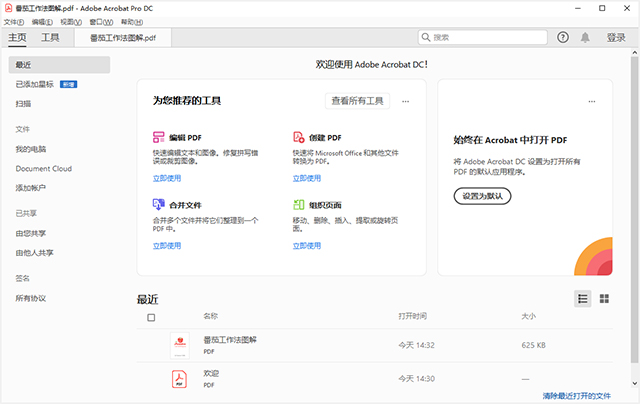Switch to list view icon
The image size is (640, 404).
pos(582,299)
